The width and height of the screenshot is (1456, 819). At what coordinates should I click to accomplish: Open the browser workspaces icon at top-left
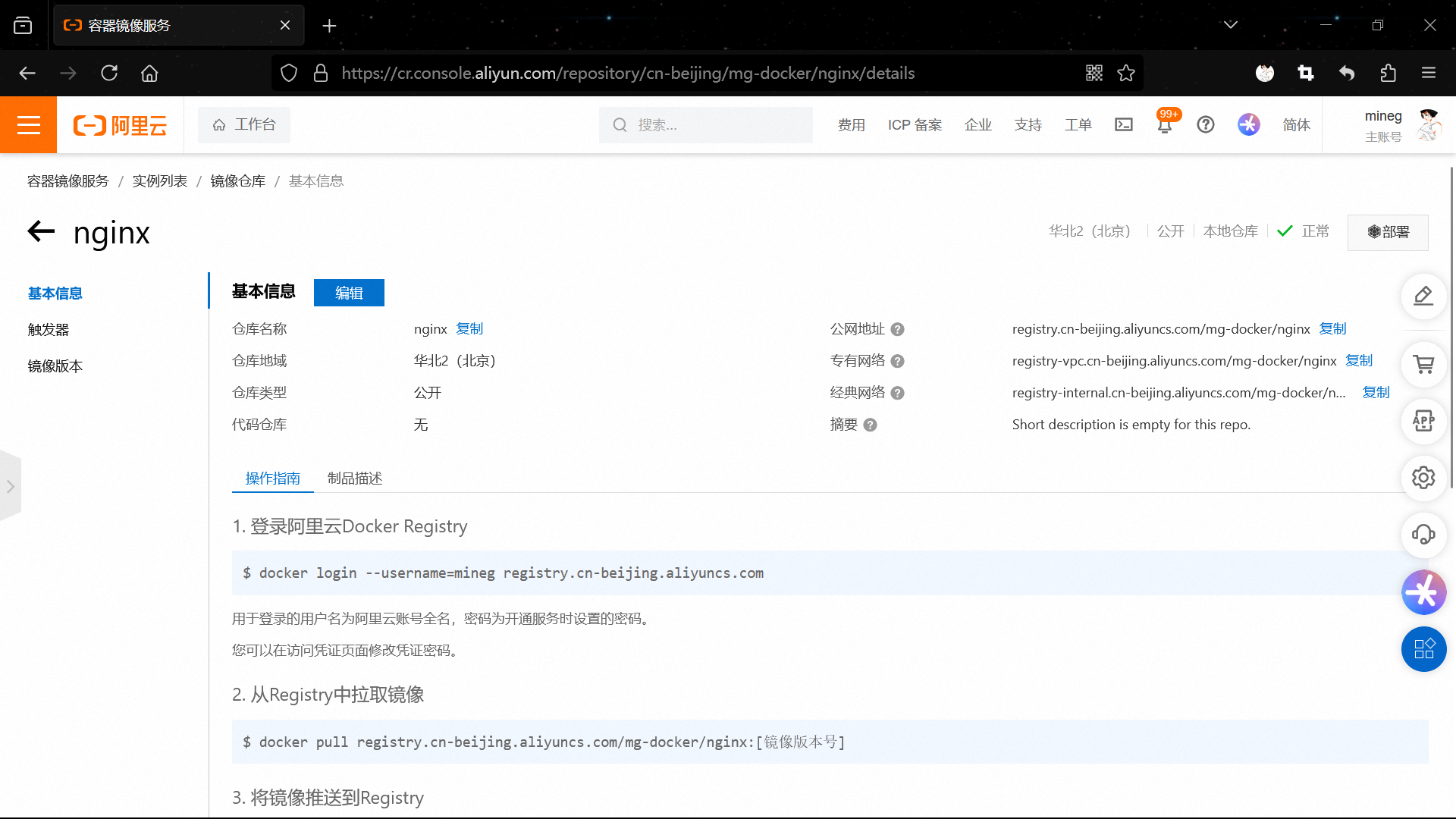(x=23, y=25)
